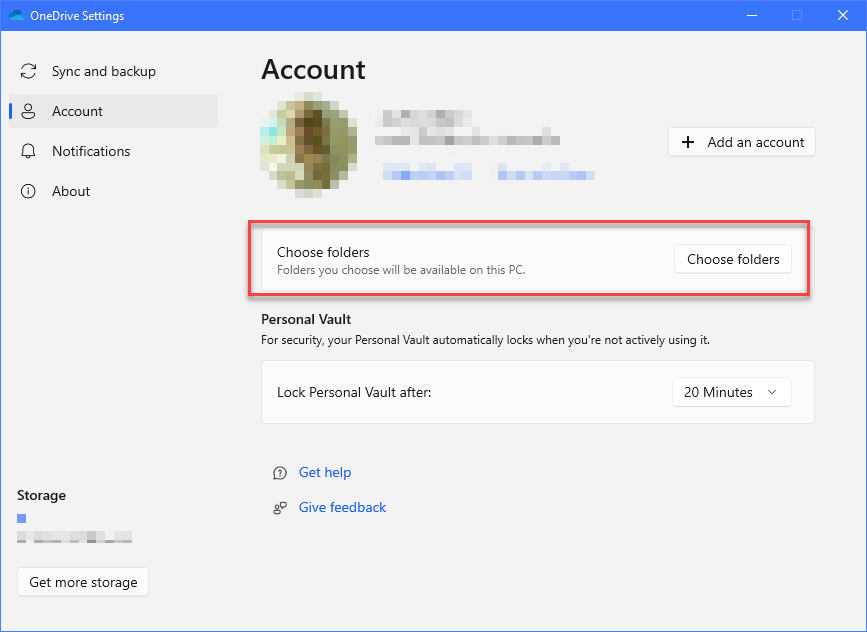The height and width of the screenshot is (632, 867).
Task: Click the Give feedback link
Action: point(342,507)
